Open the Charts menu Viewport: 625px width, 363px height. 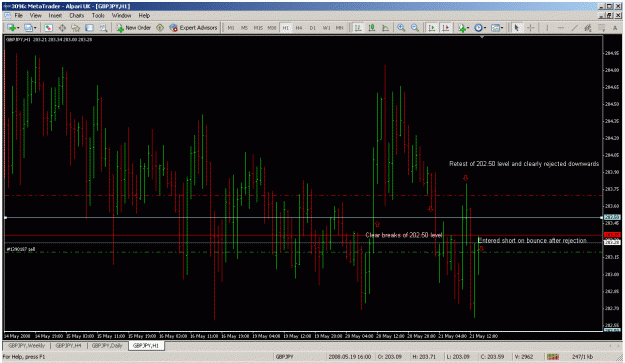77,16
